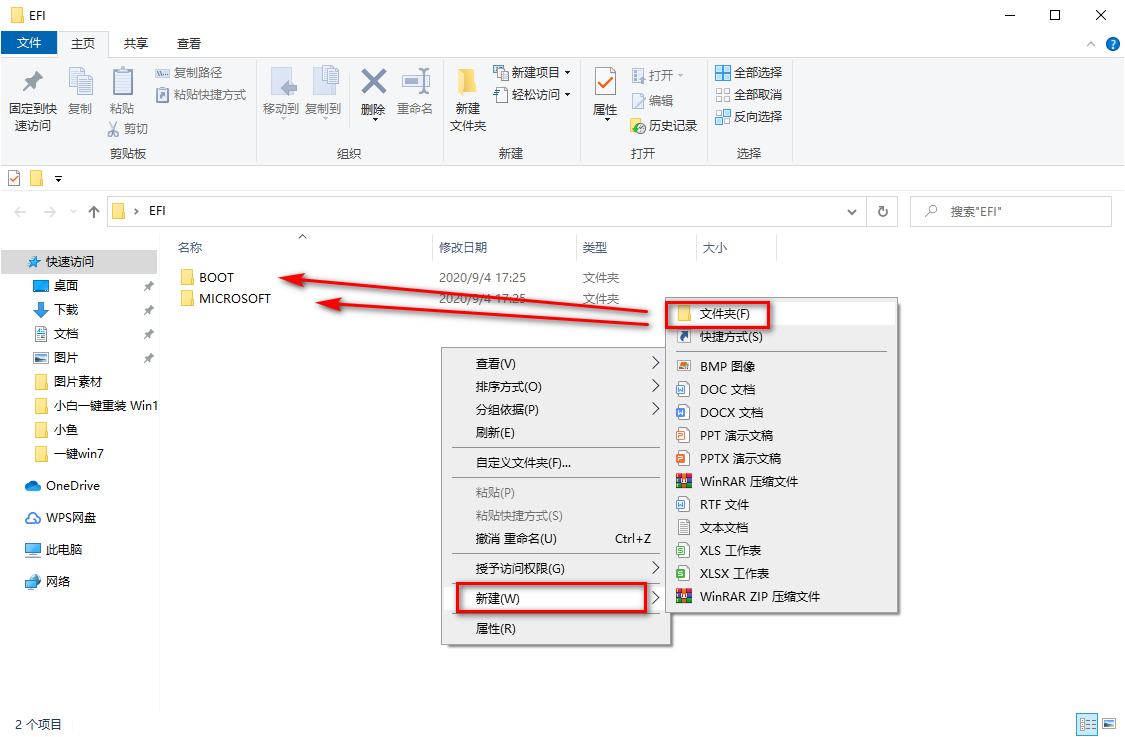Select DOCX 文档 in New submenu

click(x=781, y=413)
